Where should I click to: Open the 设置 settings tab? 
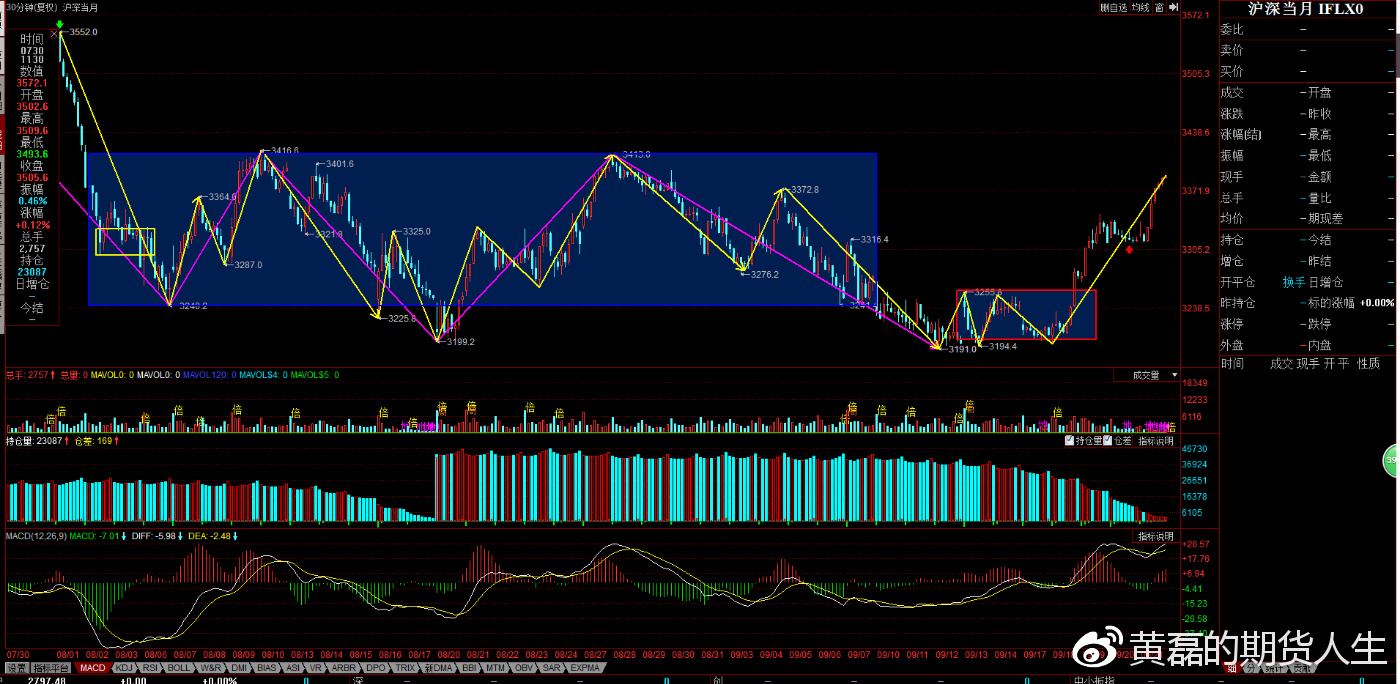pos(16,668)
